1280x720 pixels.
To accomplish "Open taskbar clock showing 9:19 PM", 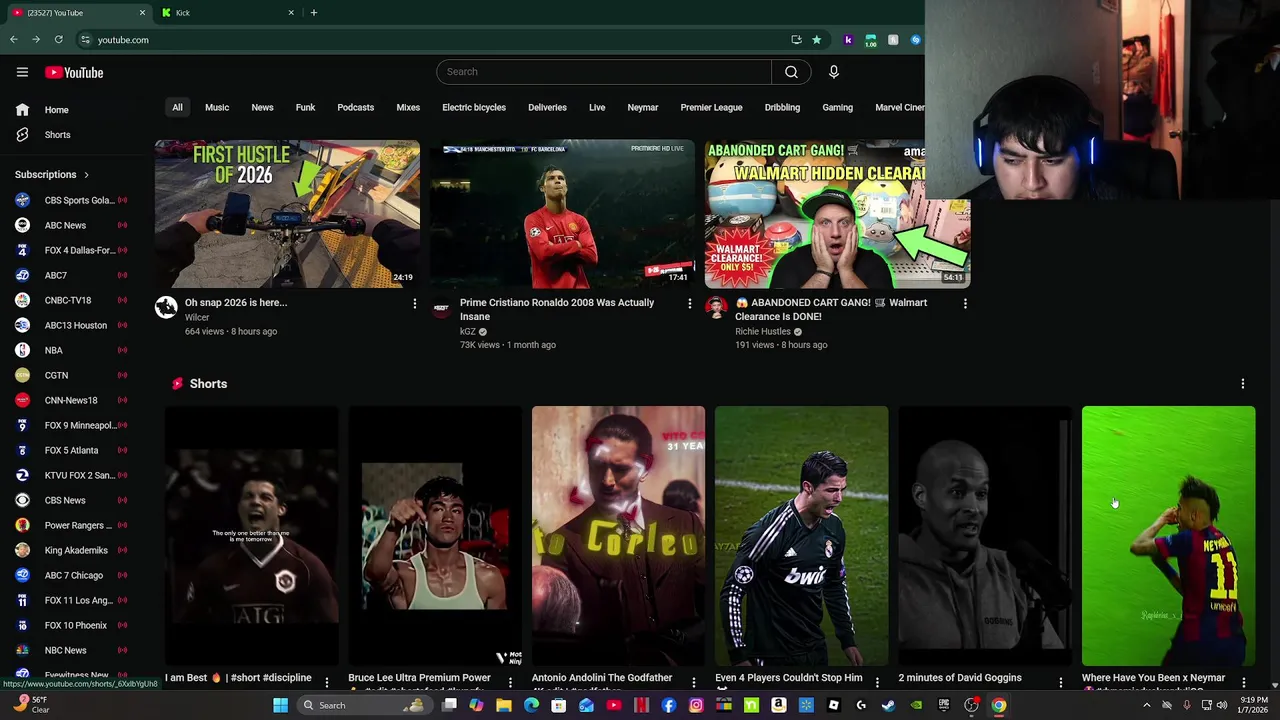I will pyautogui.click(x=1250, y=705).
